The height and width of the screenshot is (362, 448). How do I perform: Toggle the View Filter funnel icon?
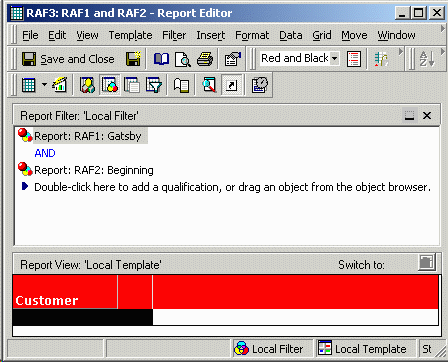(x=154, y=85)
